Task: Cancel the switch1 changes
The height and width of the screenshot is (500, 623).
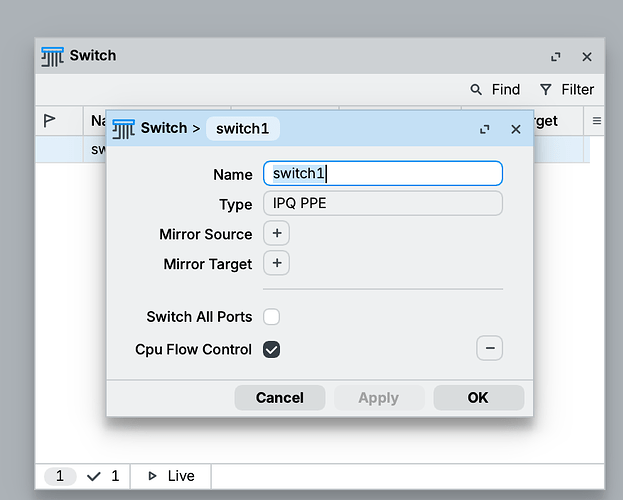Action: coord(280,397)
